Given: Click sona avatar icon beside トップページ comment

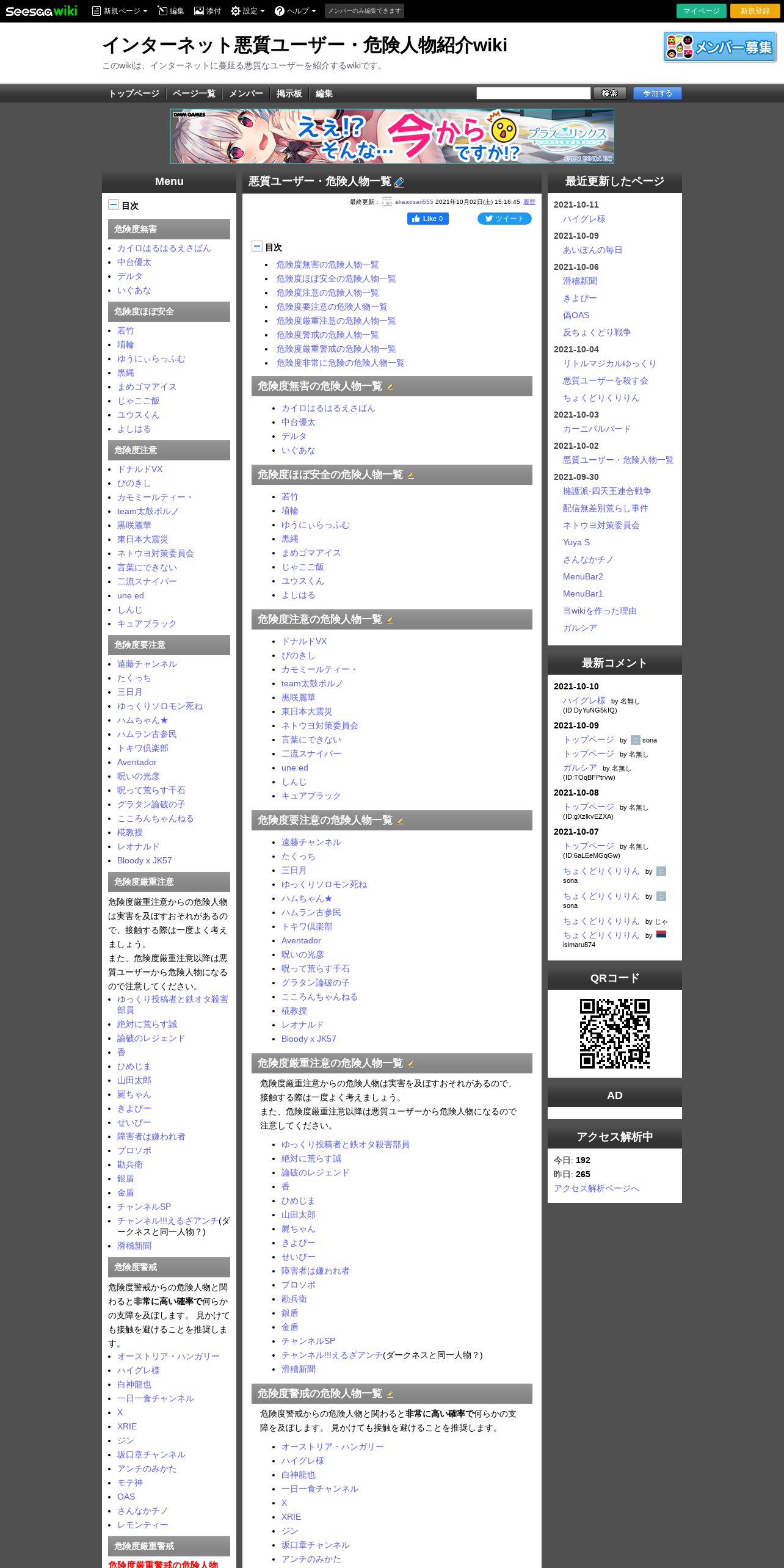Looking at the screenshot, I should pyautogui.click(x=635, y=740).
